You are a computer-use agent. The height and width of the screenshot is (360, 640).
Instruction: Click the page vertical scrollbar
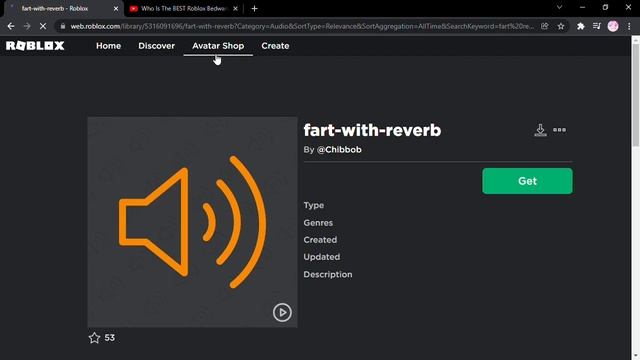tap(636, 94)
